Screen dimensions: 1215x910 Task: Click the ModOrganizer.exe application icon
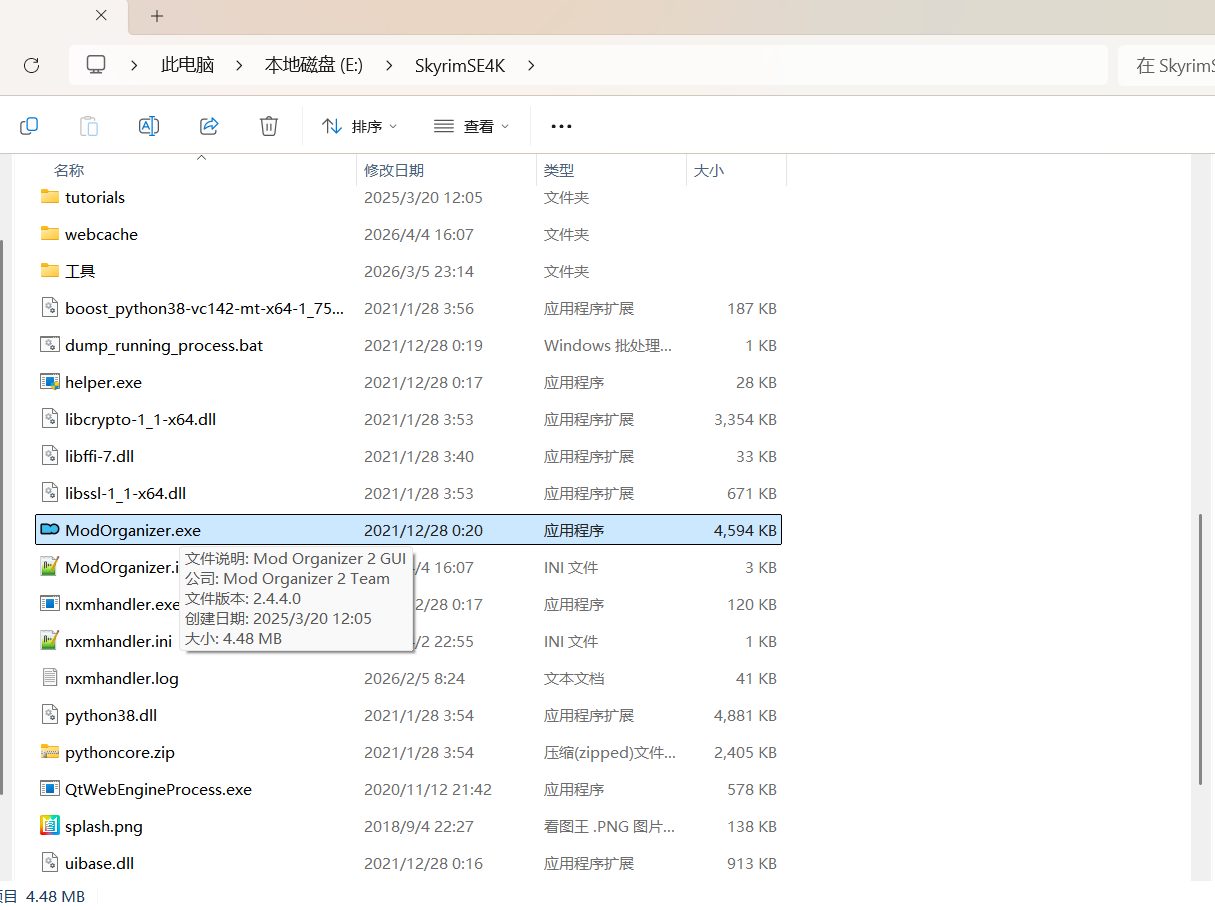click(49, 529)
